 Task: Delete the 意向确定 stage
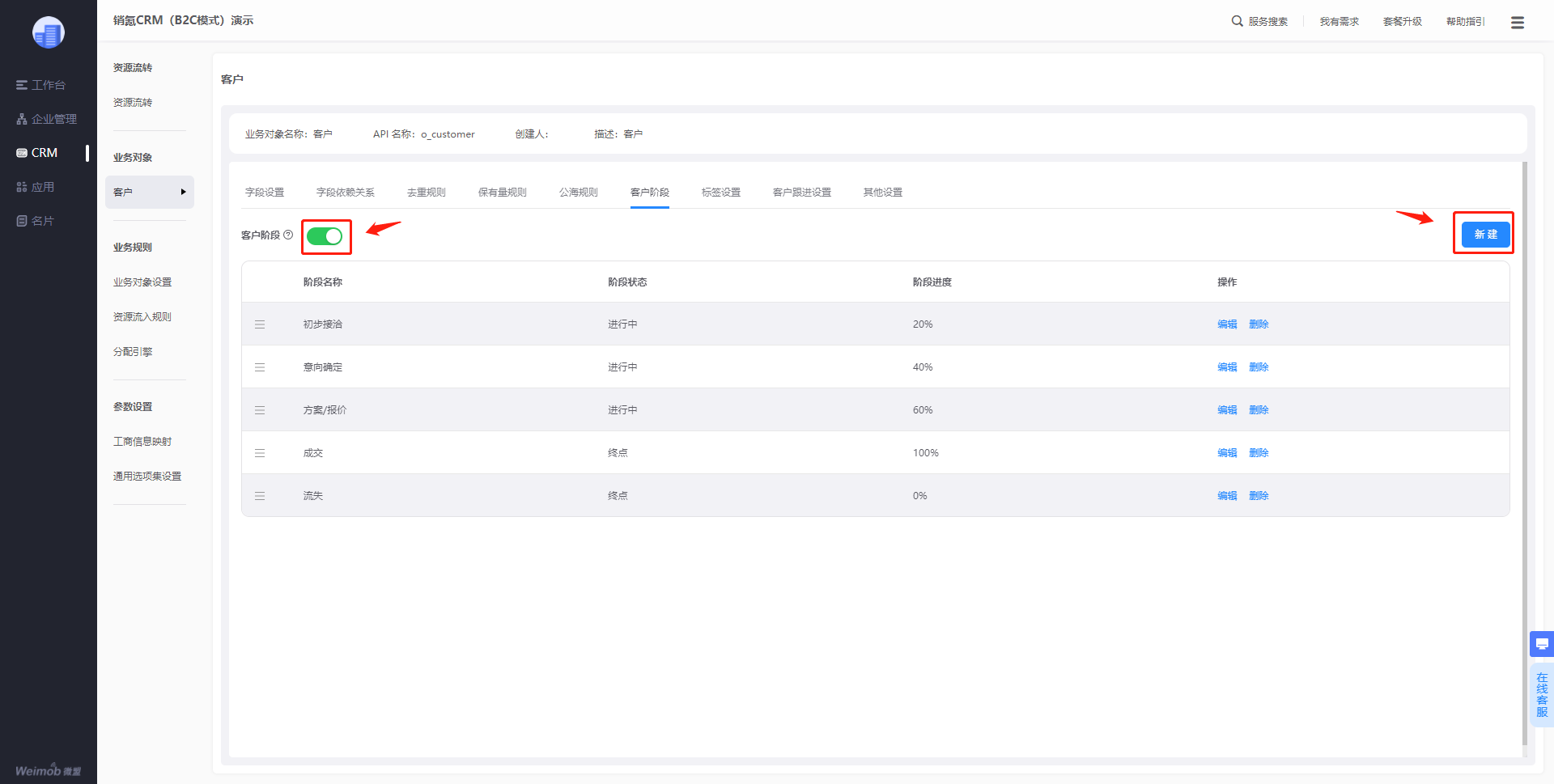1259,367
